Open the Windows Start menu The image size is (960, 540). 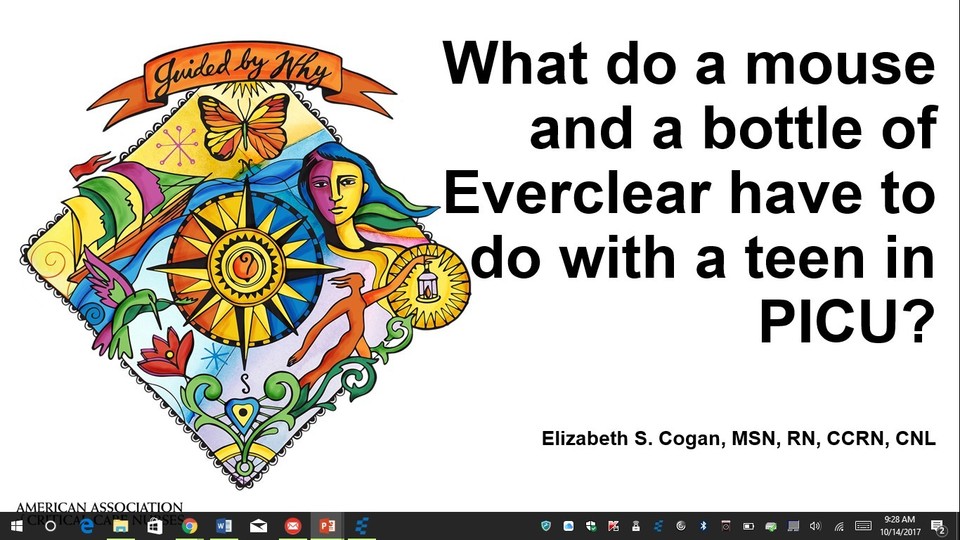(17, 526)
